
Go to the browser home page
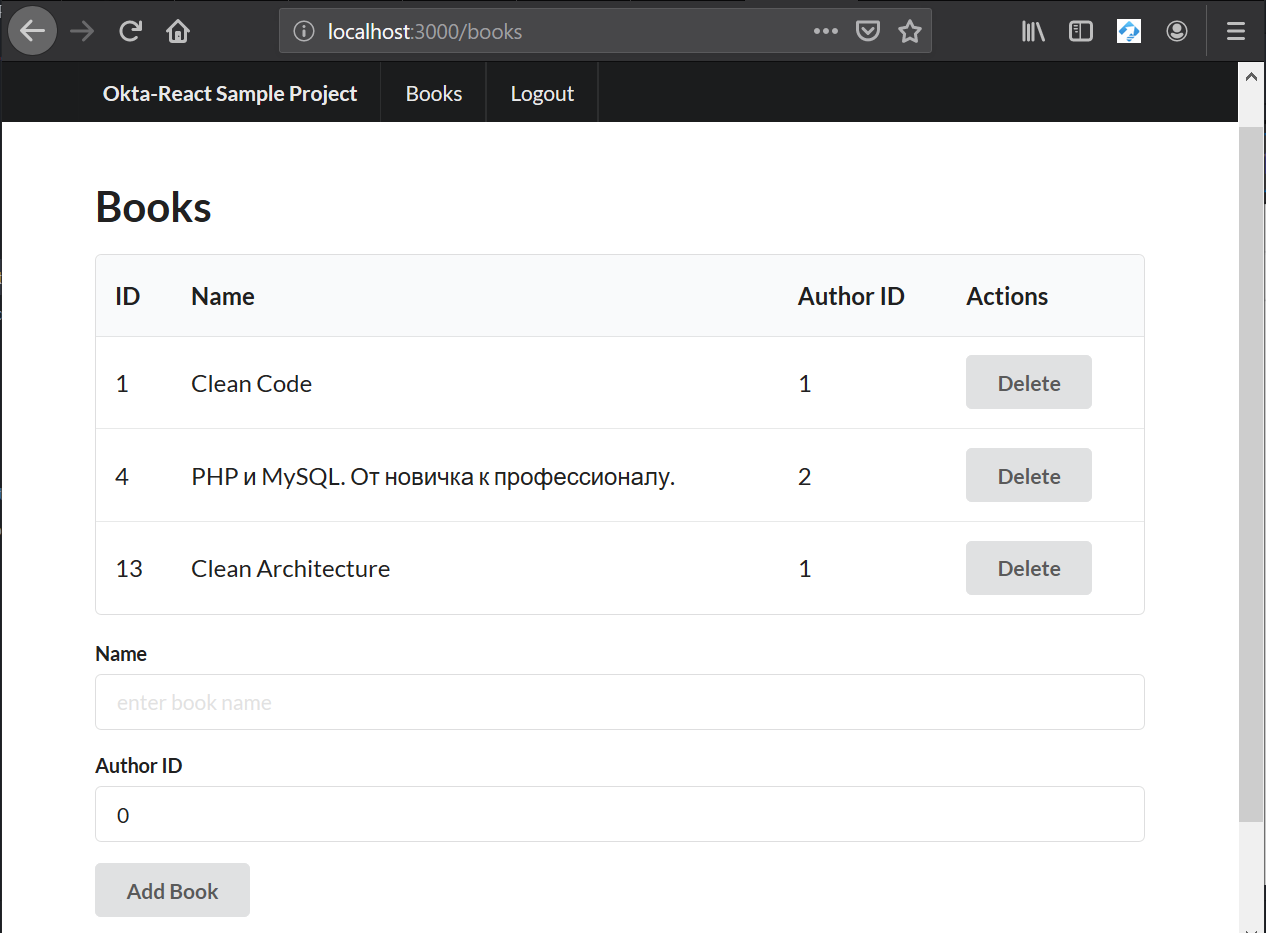click(x=178, y=31)
